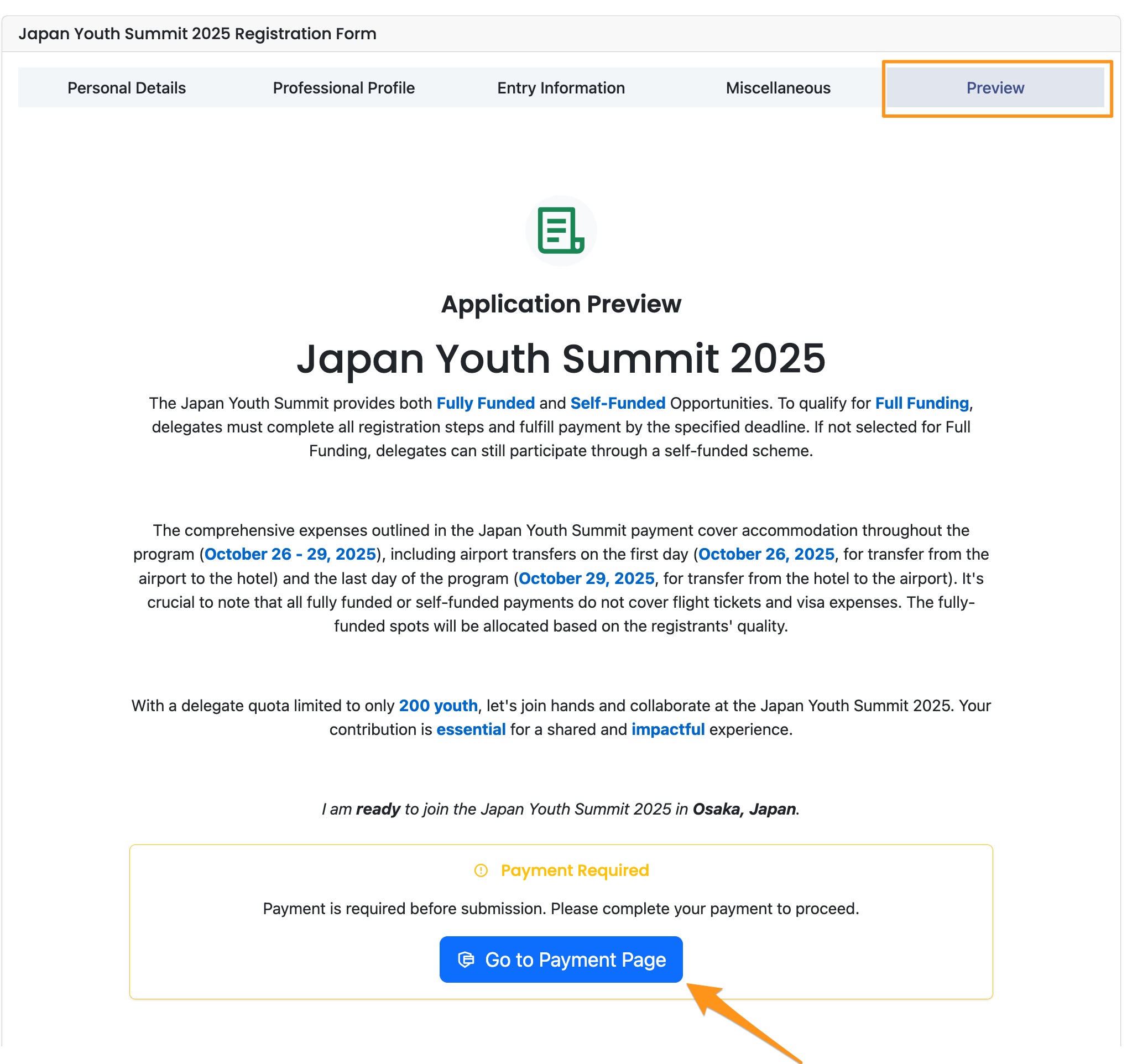1127x1064 pixels.
Task: Click the impactful highlighted link
Action: 668,729
